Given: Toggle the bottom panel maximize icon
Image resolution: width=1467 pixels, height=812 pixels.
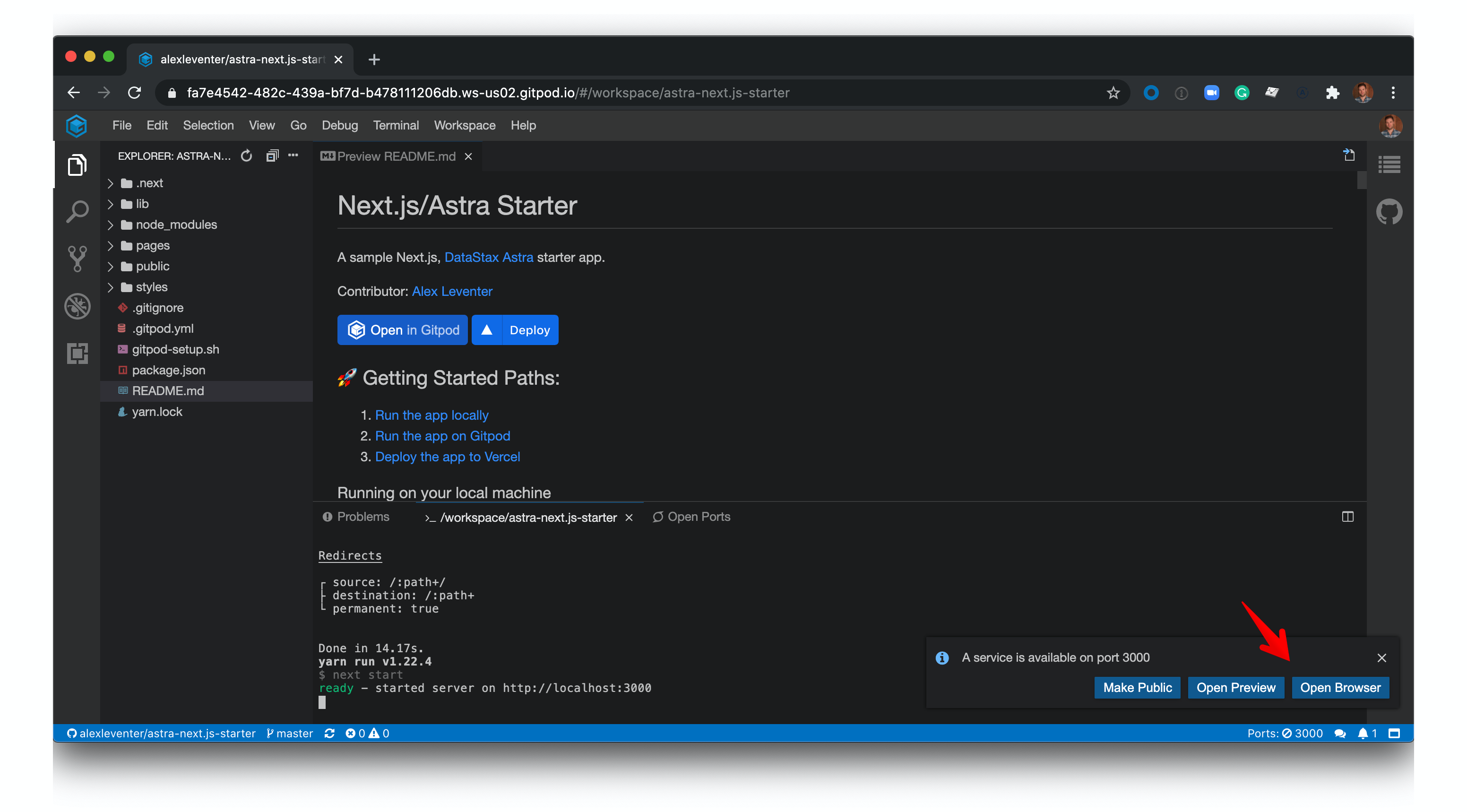Looking at the screenshot, I should pyautogui.click(x=1347, y=517).
